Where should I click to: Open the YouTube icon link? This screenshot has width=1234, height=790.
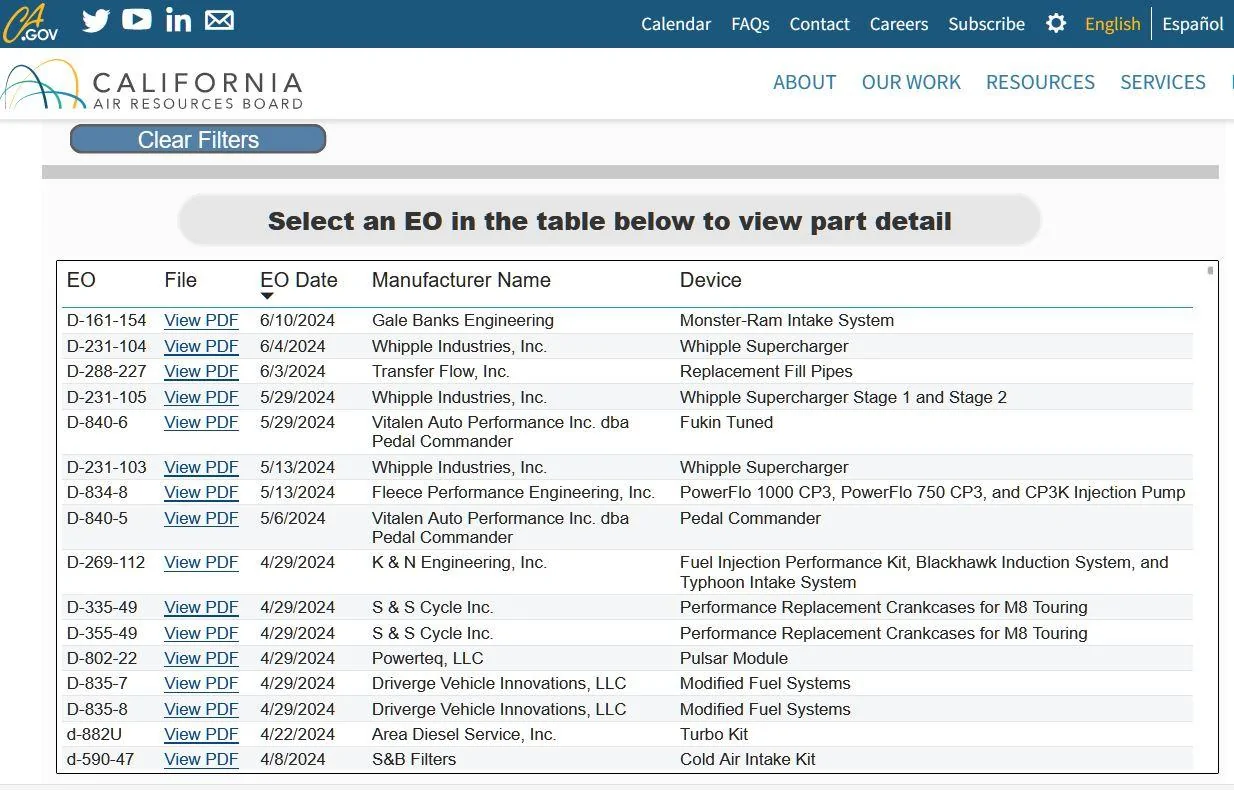click(137, 20)
